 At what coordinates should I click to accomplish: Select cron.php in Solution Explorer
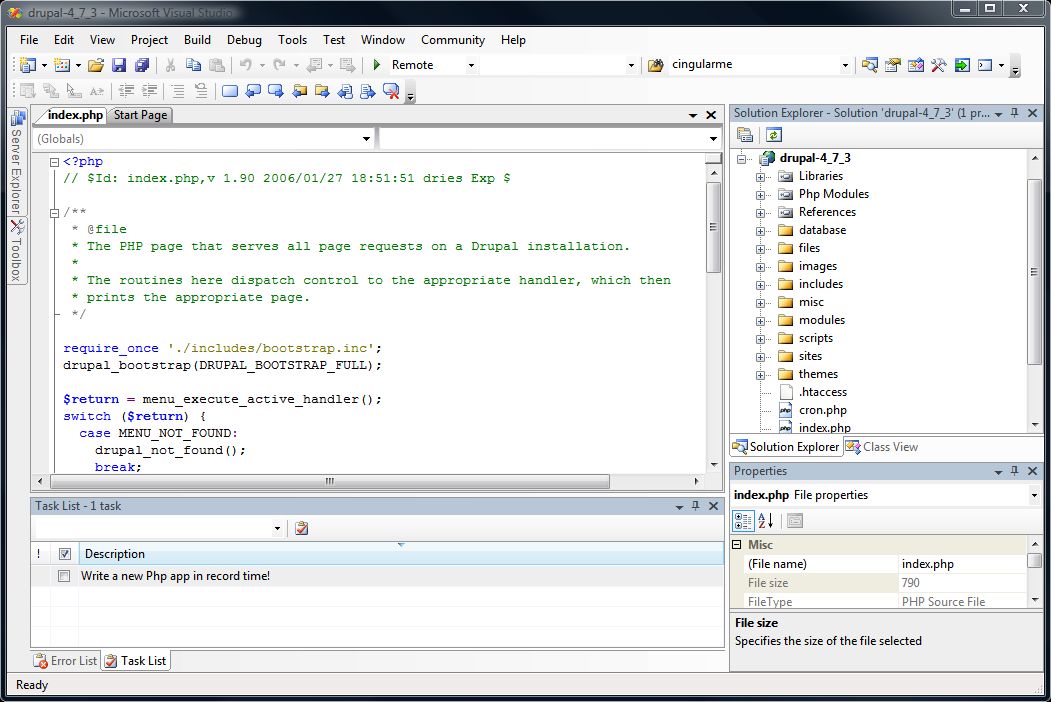coord(822,410)
